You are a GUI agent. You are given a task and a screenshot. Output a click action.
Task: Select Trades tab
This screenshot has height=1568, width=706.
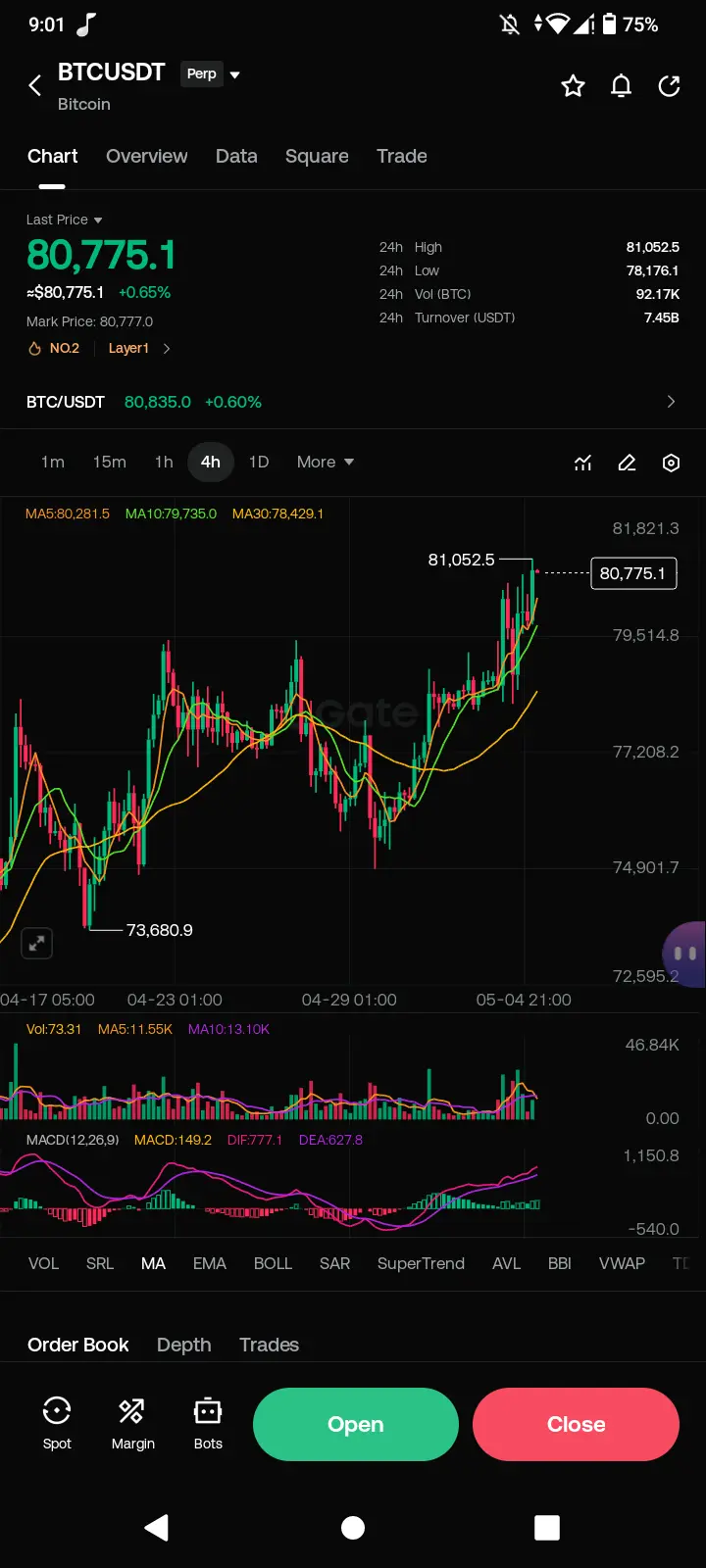tap(269, 1345)
